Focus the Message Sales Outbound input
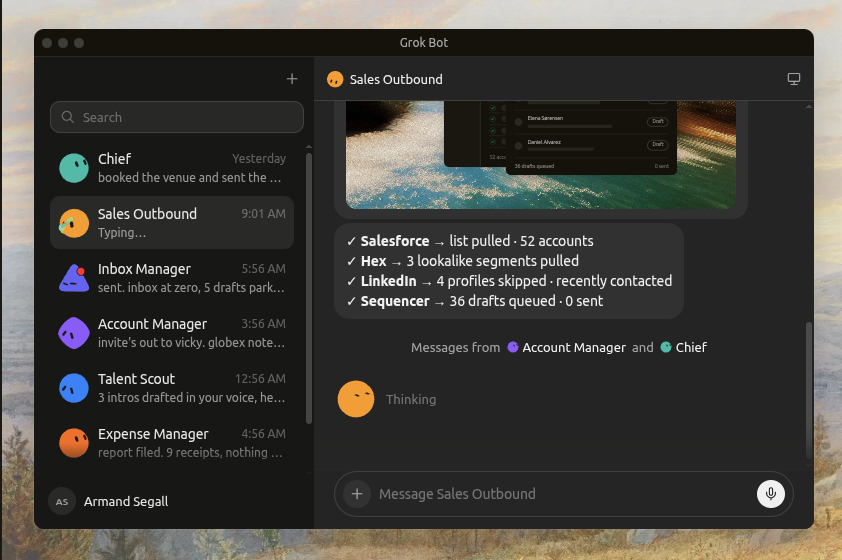Image resolution: width=842 pixels, height=560 pixels. click(x=563, y=494)
